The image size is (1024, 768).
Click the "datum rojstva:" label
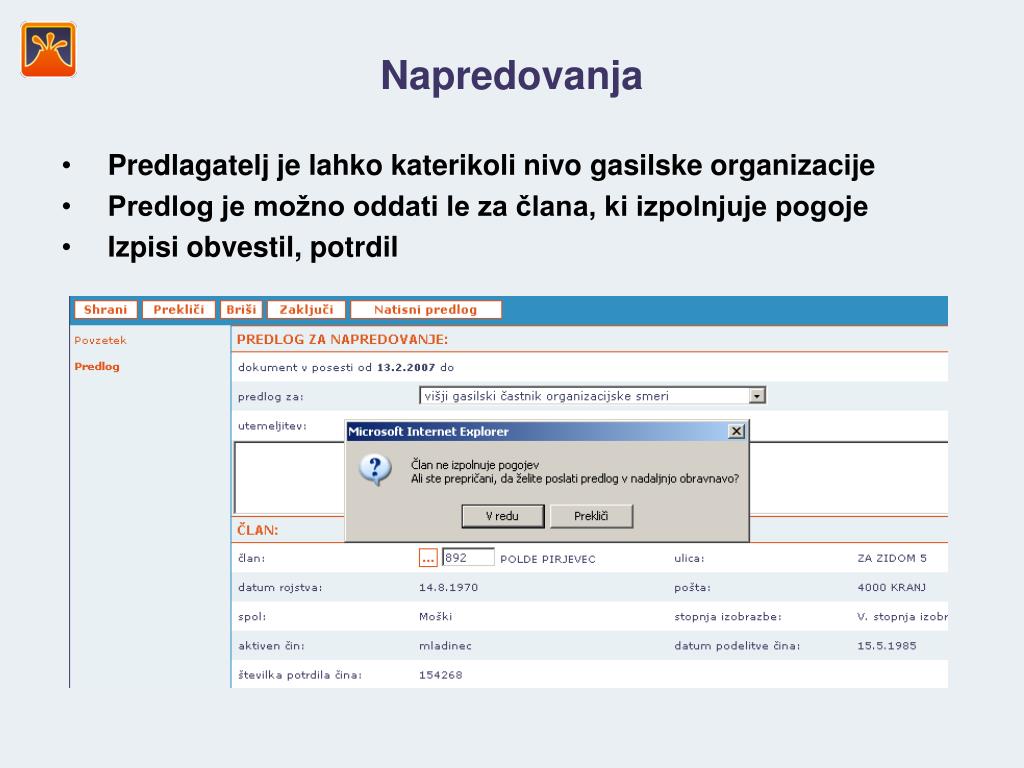[x=280, y=588]
